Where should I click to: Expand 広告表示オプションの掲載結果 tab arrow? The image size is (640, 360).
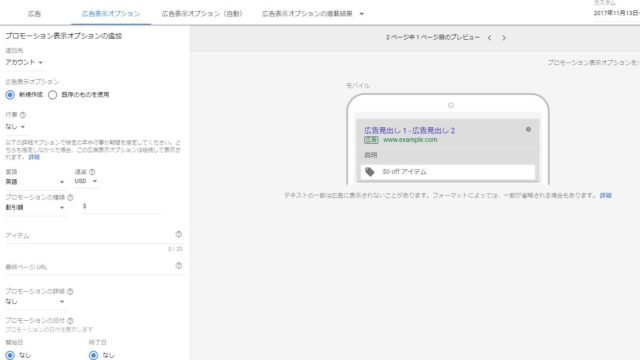[x=361, y=14]
